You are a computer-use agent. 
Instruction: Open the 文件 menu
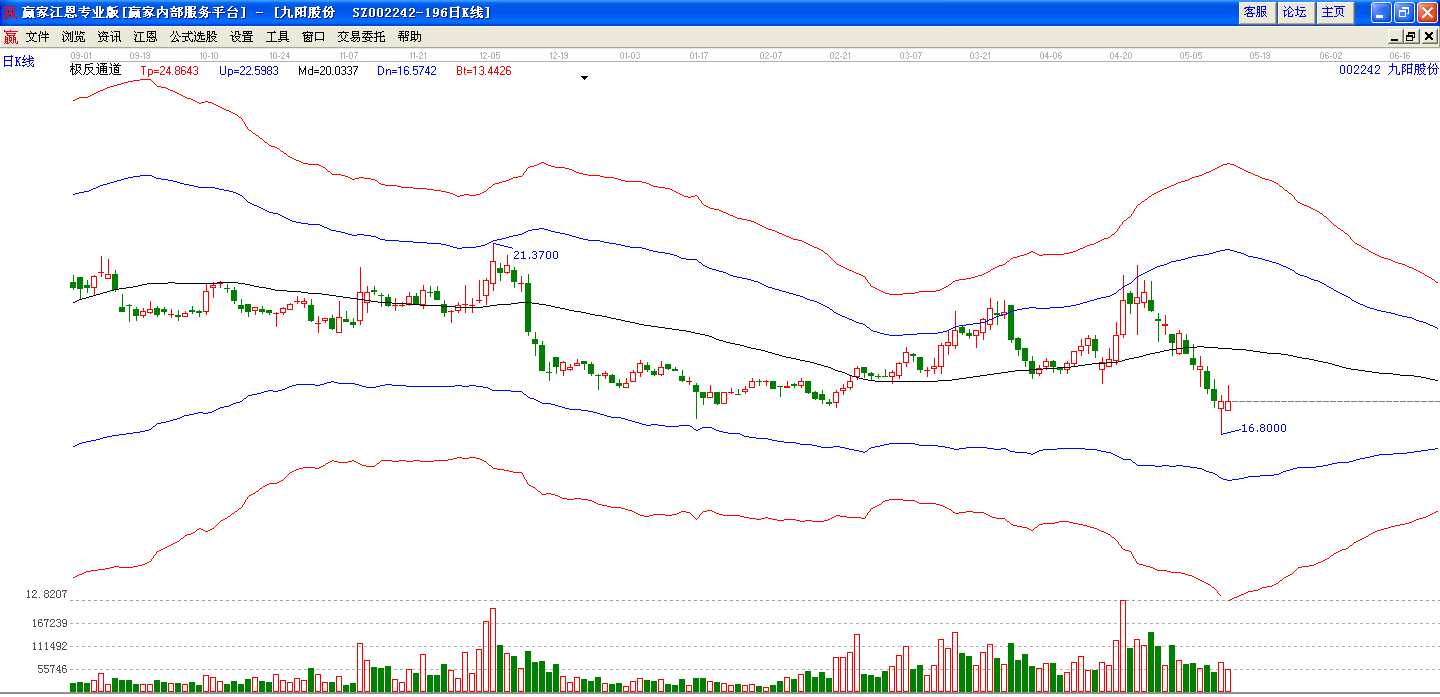38,37
